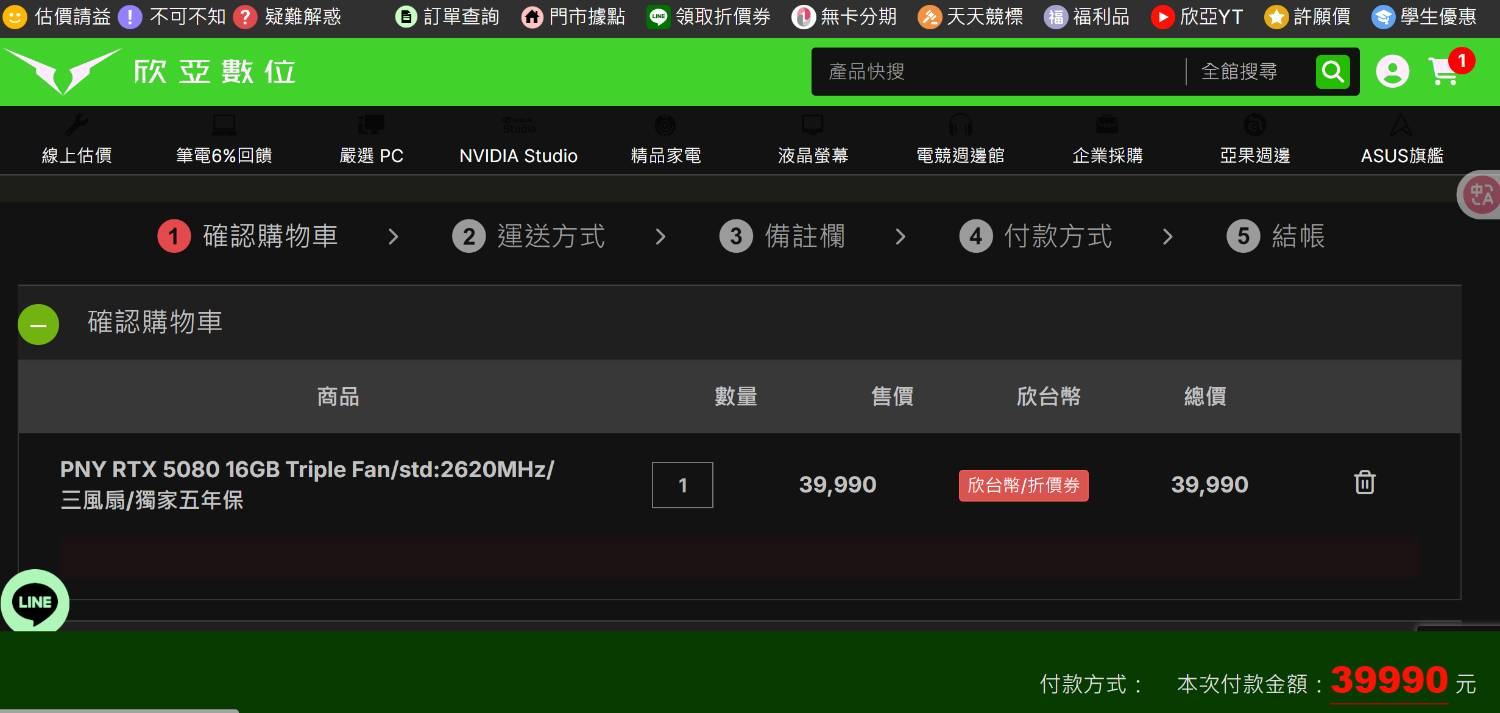Click the 總價 column header

coord(1205,397)
